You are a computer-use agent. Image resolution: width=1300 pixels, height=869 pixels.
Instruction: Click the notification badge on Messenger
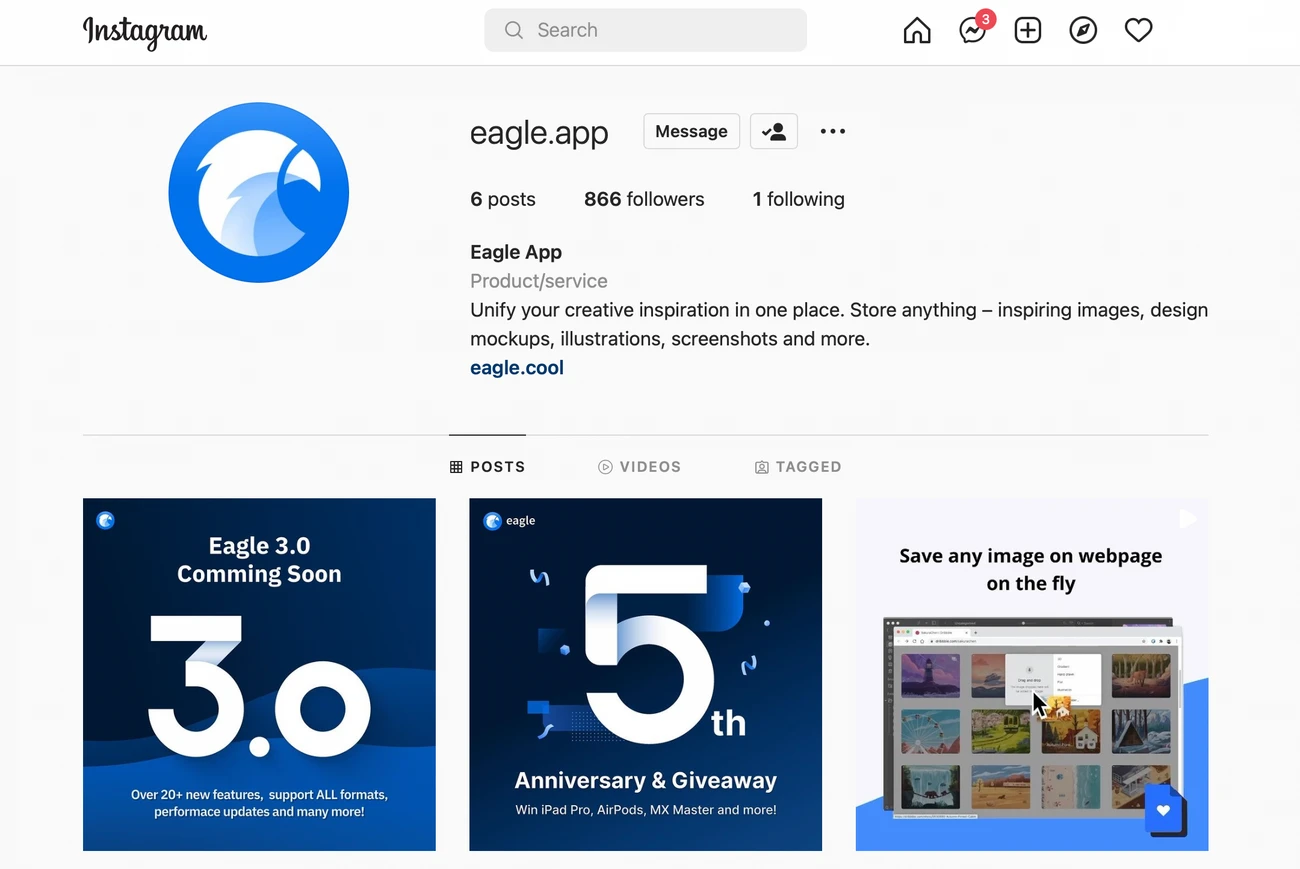click(985, 18)
